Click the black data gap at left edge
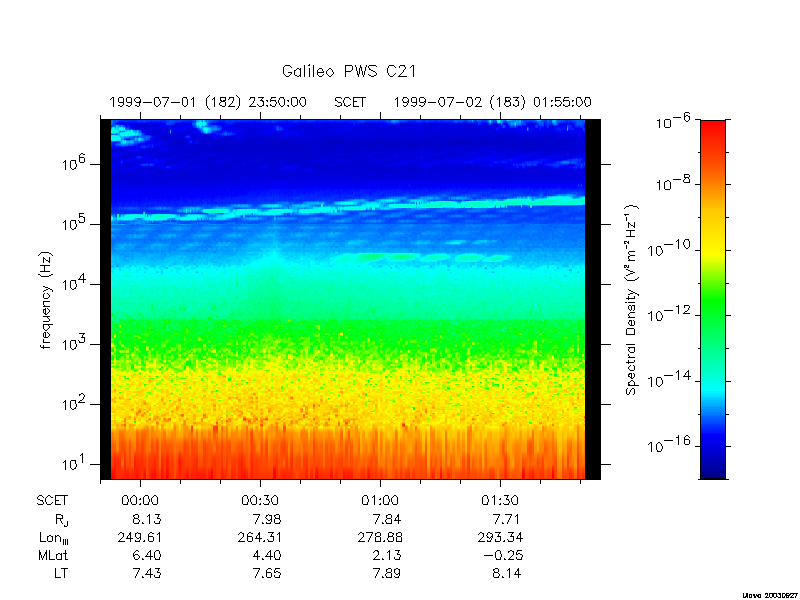Screen dimensions: 800x600 click(x=106, y=299)
